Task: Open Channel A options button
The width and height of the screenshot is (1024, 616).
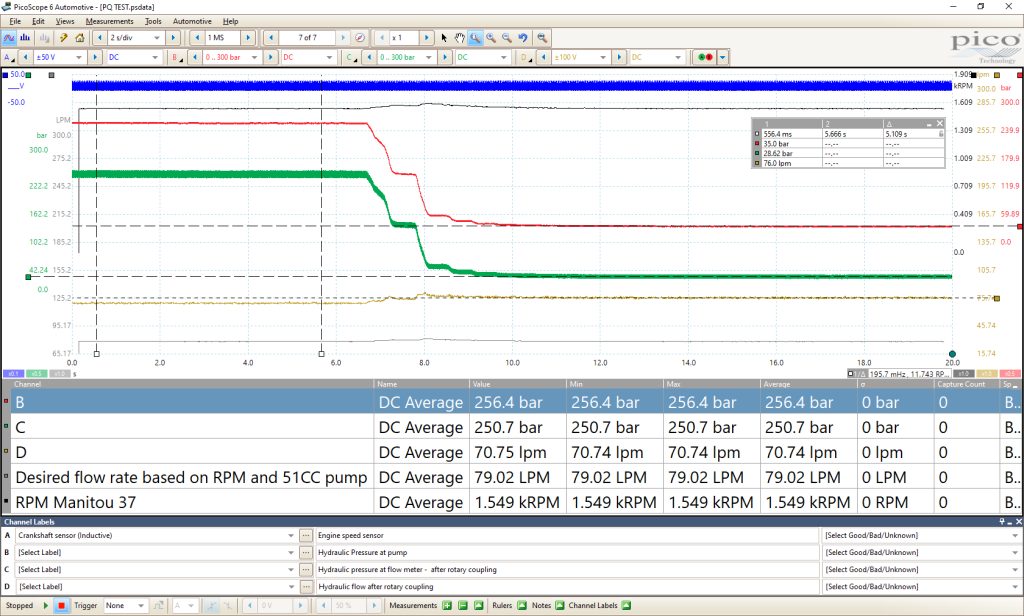Action: click(9, 57)
